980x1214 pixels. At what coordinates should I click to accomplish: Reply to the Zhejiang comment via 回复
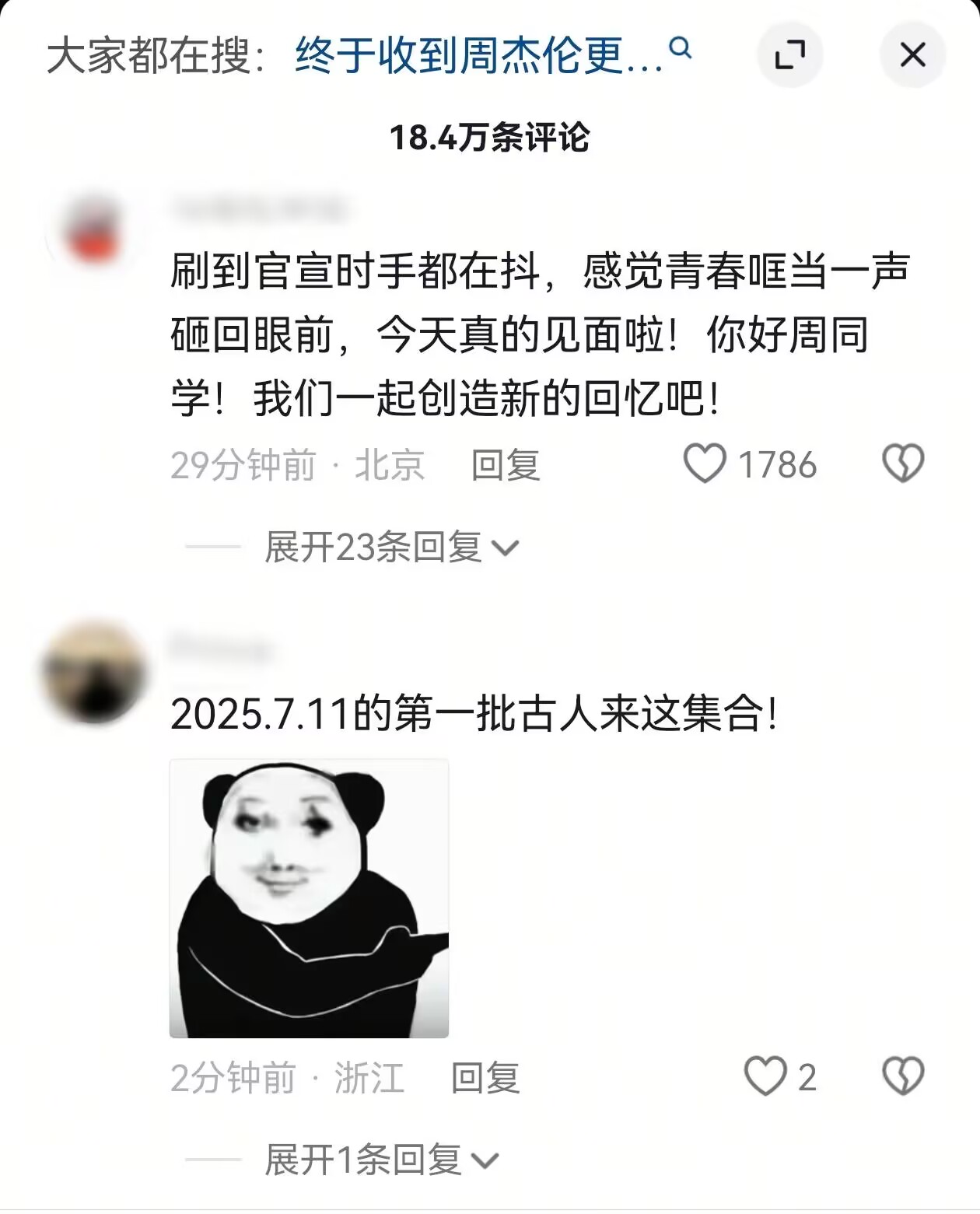tap(485, 1078)
